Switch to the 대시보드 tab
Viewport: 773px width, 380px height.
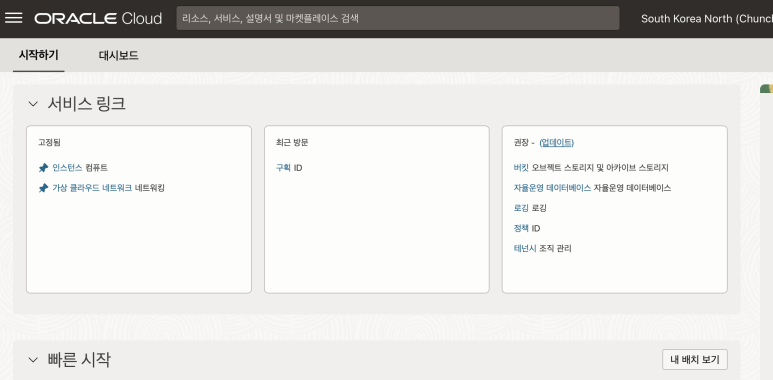(x=118, y=56)
